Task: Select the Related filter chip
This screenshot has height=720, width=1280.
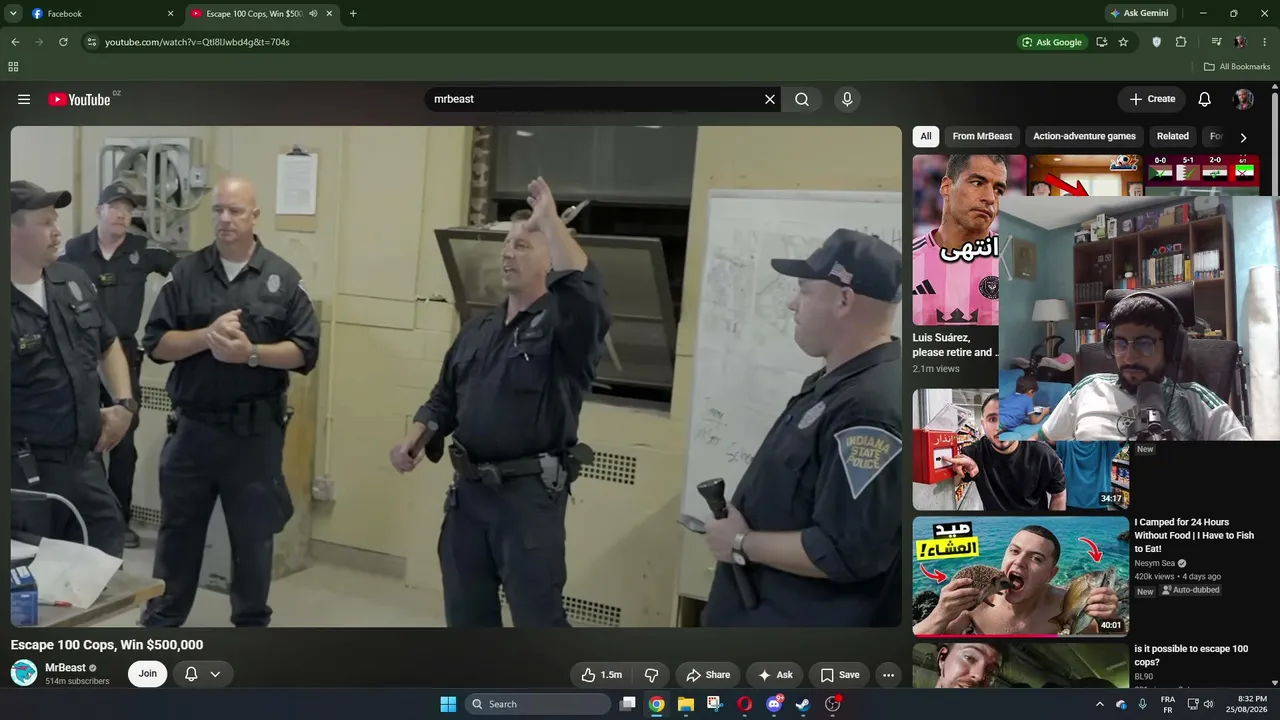Action: (1173, 136)
